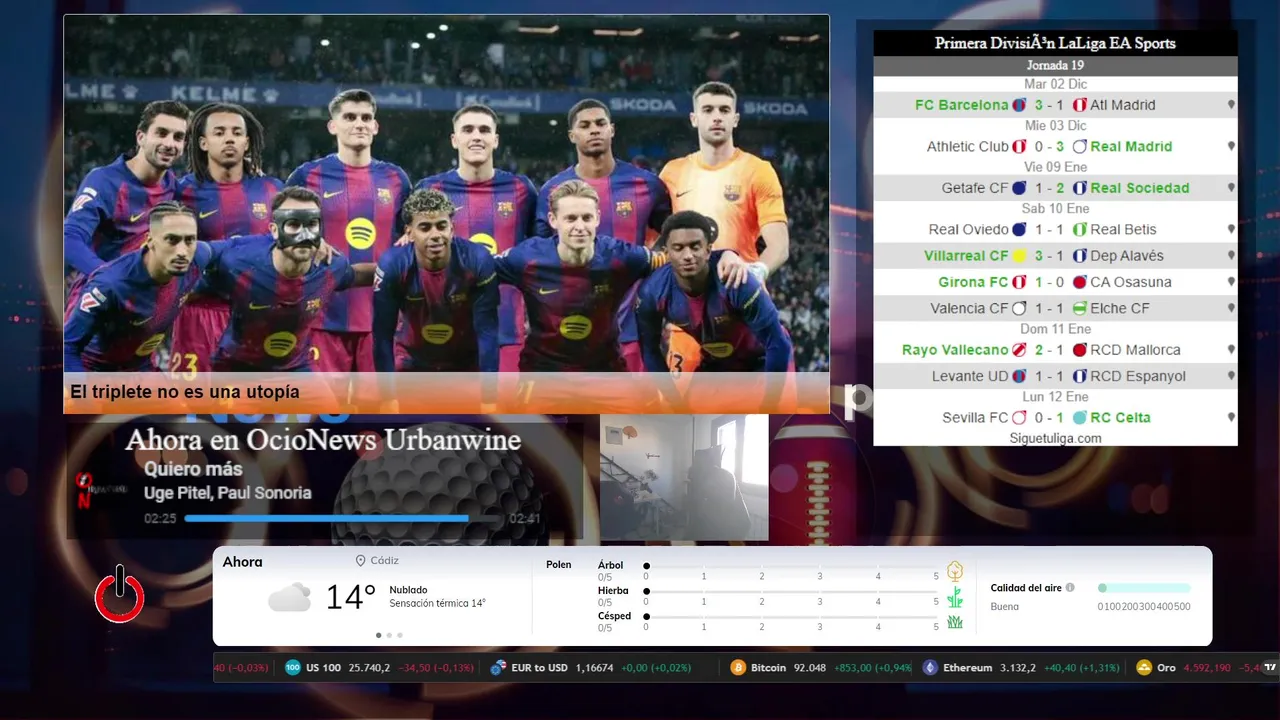Click the RC Celta light-blue crest
Screen dimensions: 1280x720
point(1079,417)
